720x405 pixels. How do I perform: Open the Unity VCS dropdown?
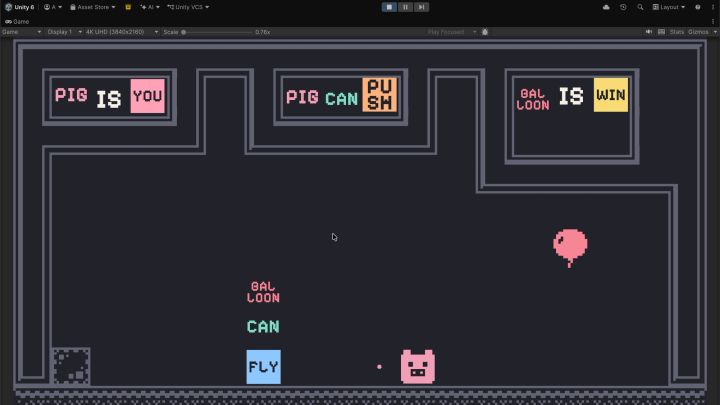click(x=188, y=7)
